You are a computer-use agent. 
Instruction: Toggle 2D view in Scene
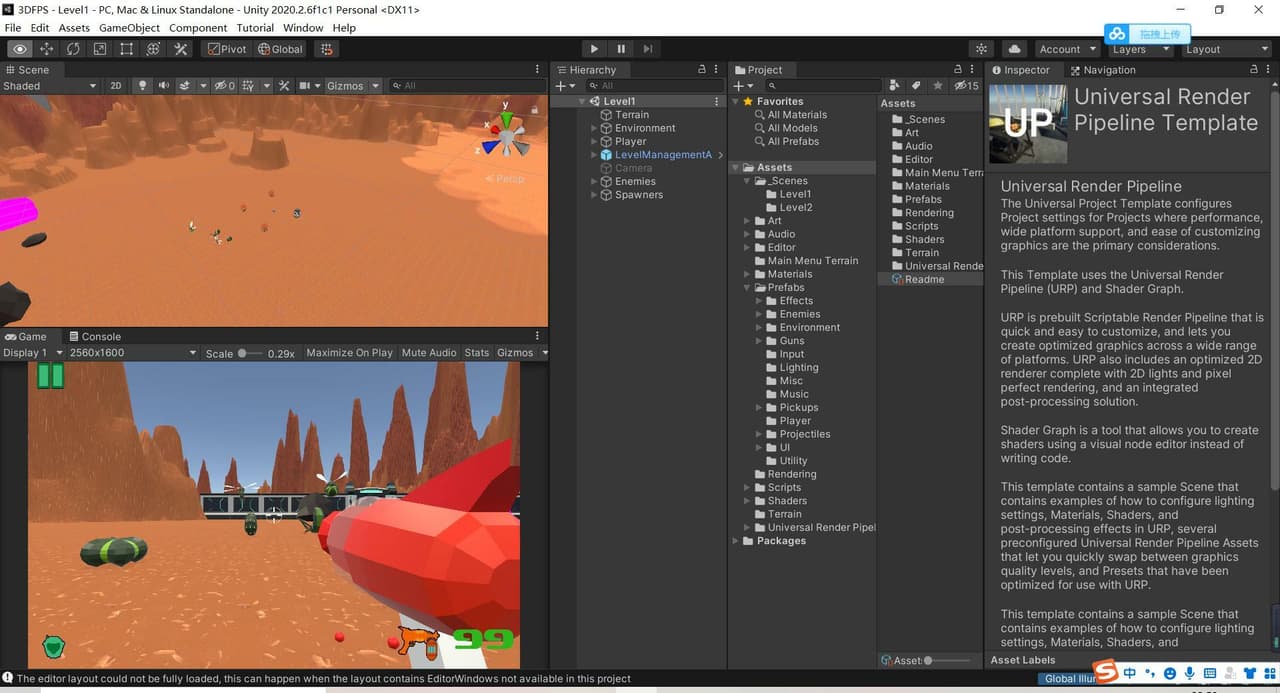(x=116, y=86)
